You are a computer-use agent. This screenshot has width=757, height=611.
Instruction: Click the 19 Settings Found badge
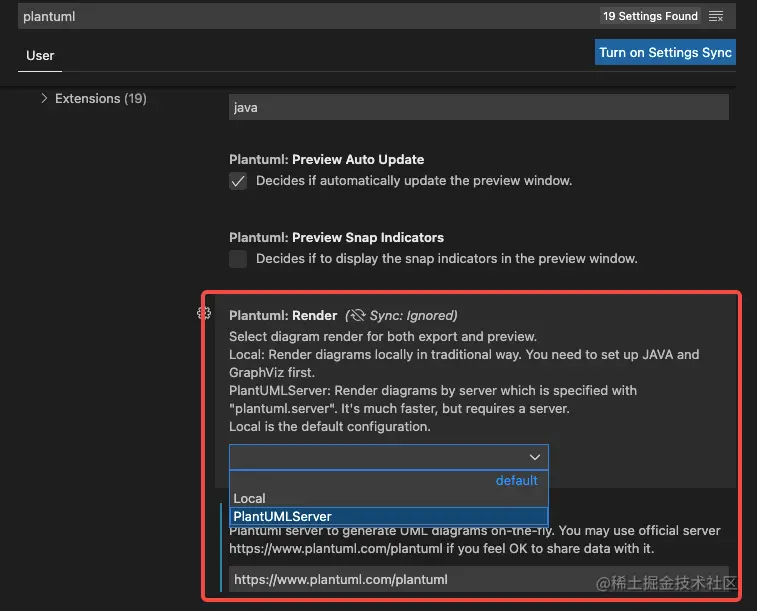point(650,16)
